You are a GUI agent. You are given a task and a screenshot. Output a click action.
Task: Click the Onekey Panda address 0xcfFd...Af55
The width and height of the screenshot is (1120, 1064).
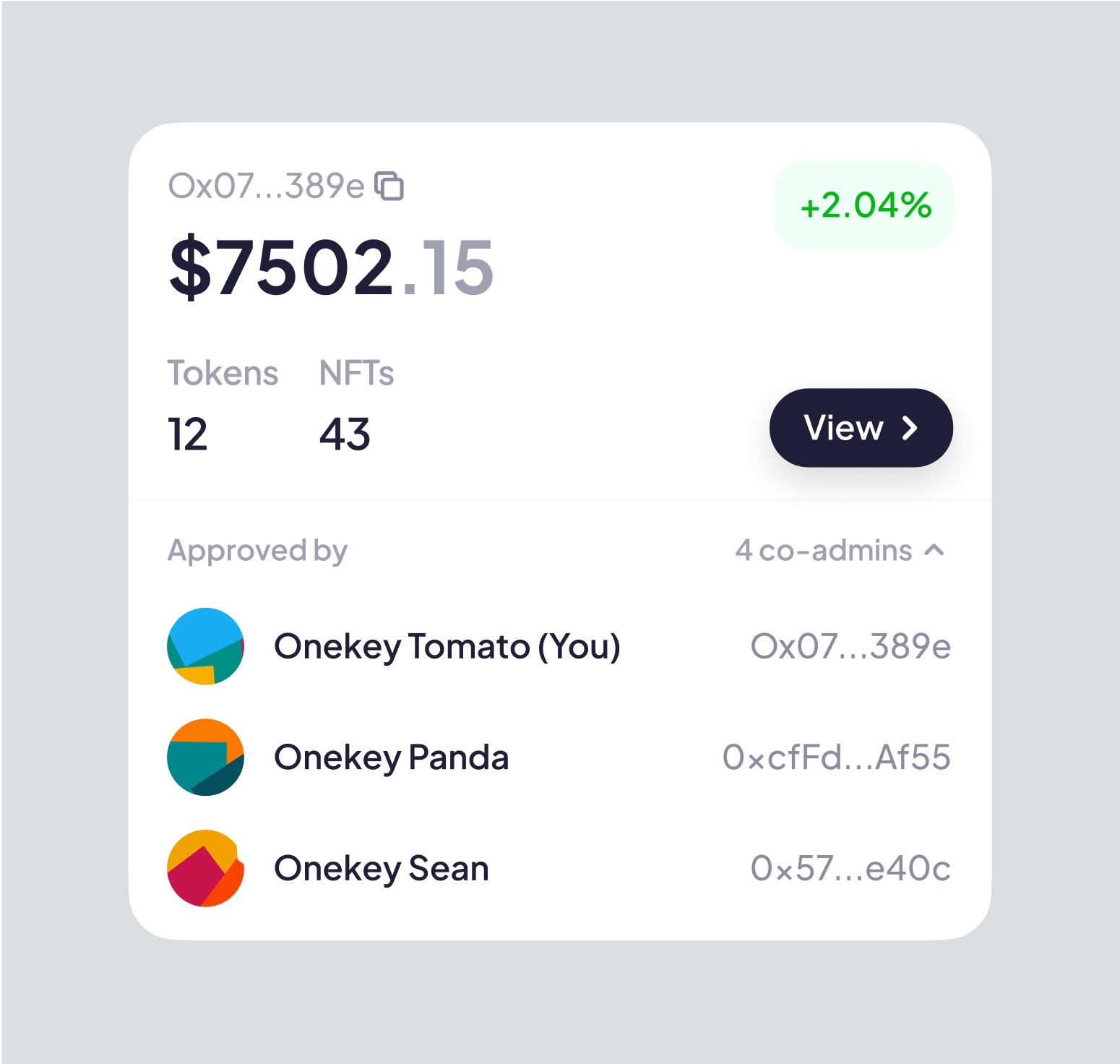pos(838,757)
